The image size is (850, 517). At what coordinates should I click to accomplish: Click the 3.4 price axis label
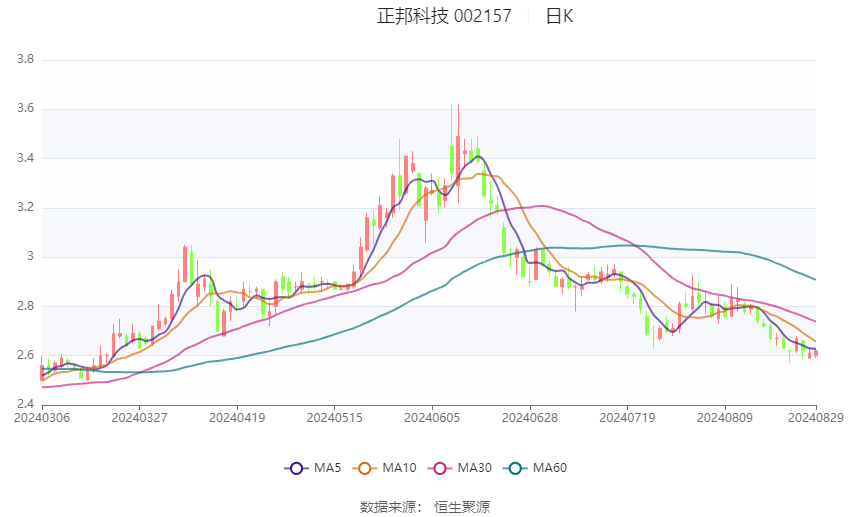[25, 158]
